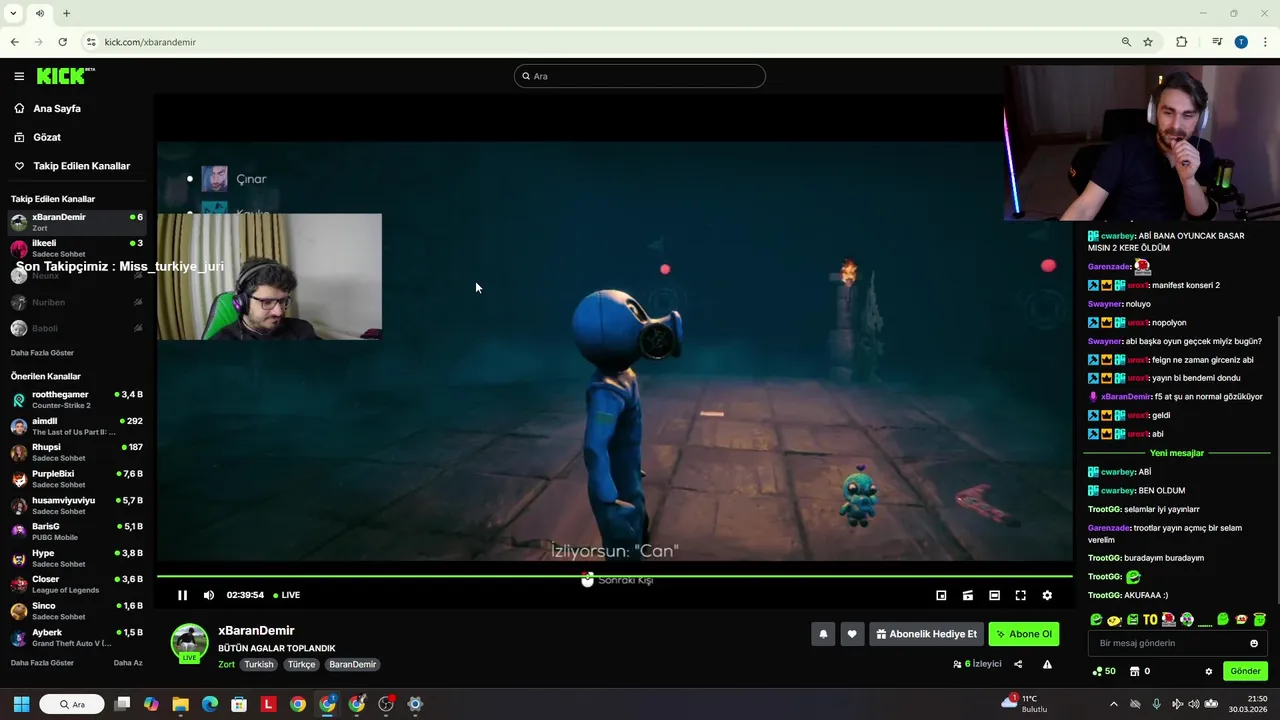Open Chrome tab search dropdown arrow
The width and height of the screenshot is (1280, 720).
point(13,13)
